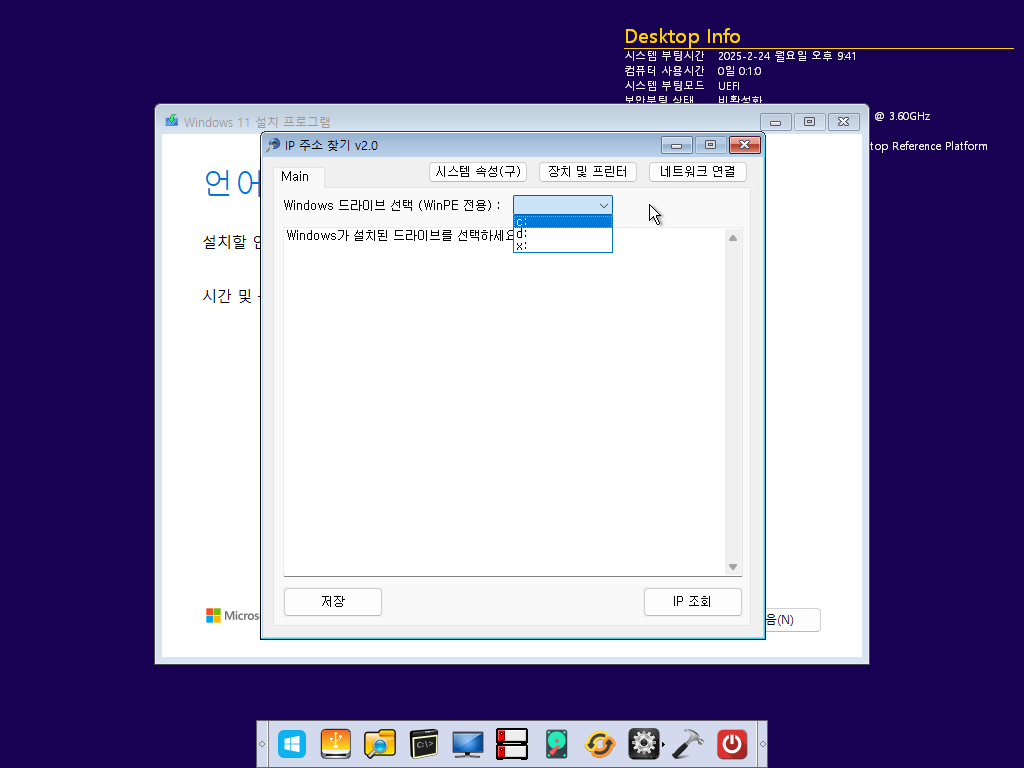Viewport: 1024px width, 768px height.
Task: Open 장치 및 프린터 button
Action: [588, 172]
